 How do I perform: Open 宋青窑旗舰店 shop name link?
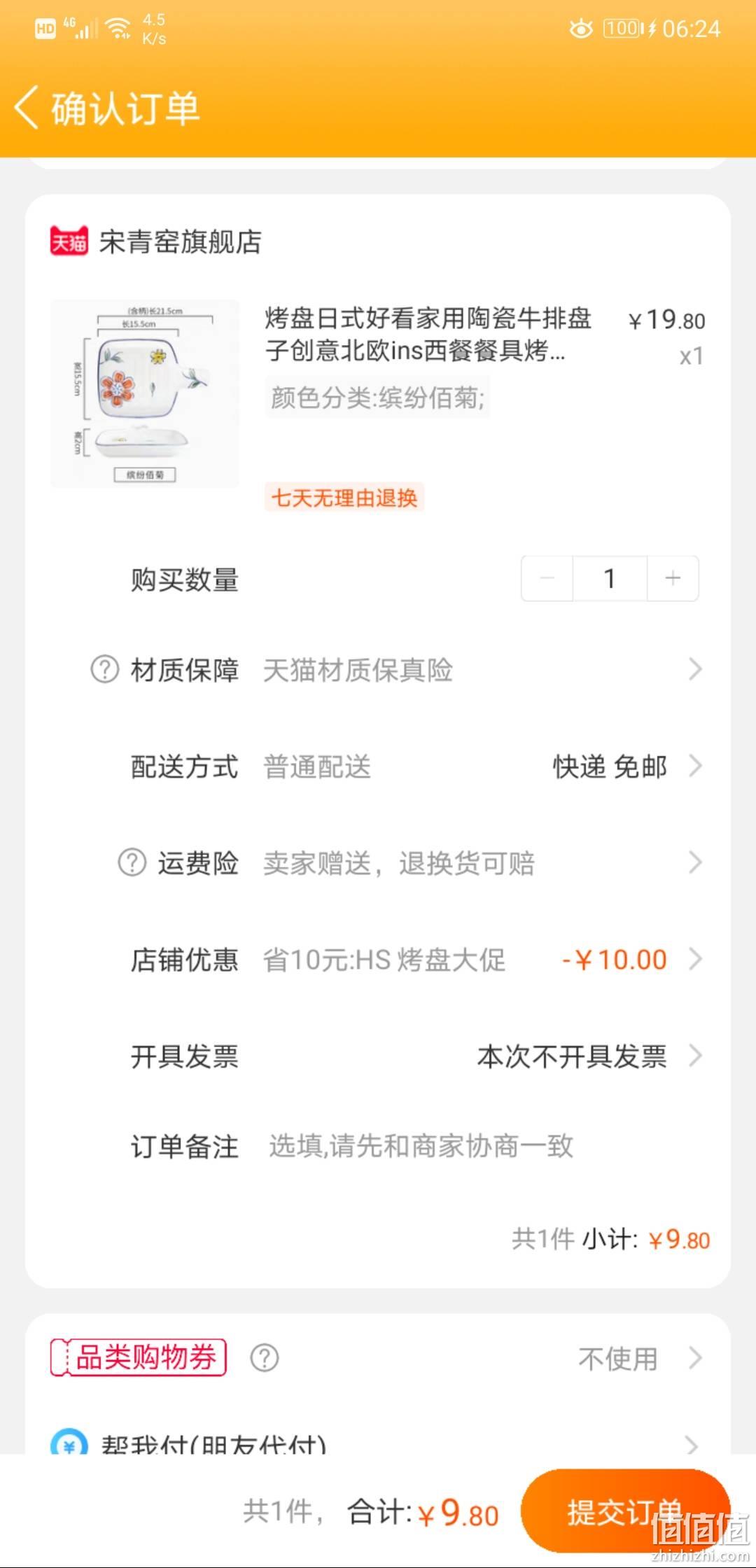[x=180, y=241]
